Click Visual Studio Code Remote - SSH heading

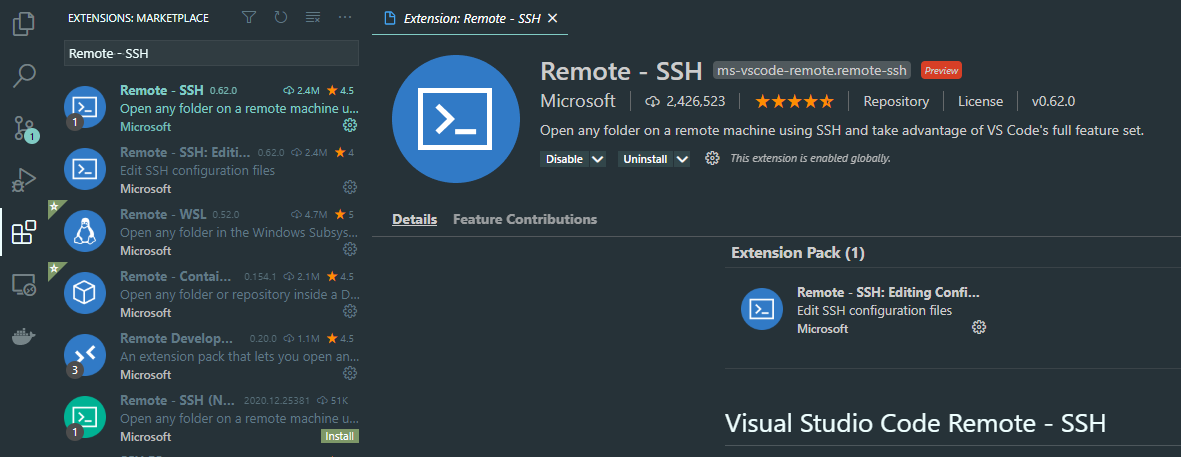click(x=915, y=423)
